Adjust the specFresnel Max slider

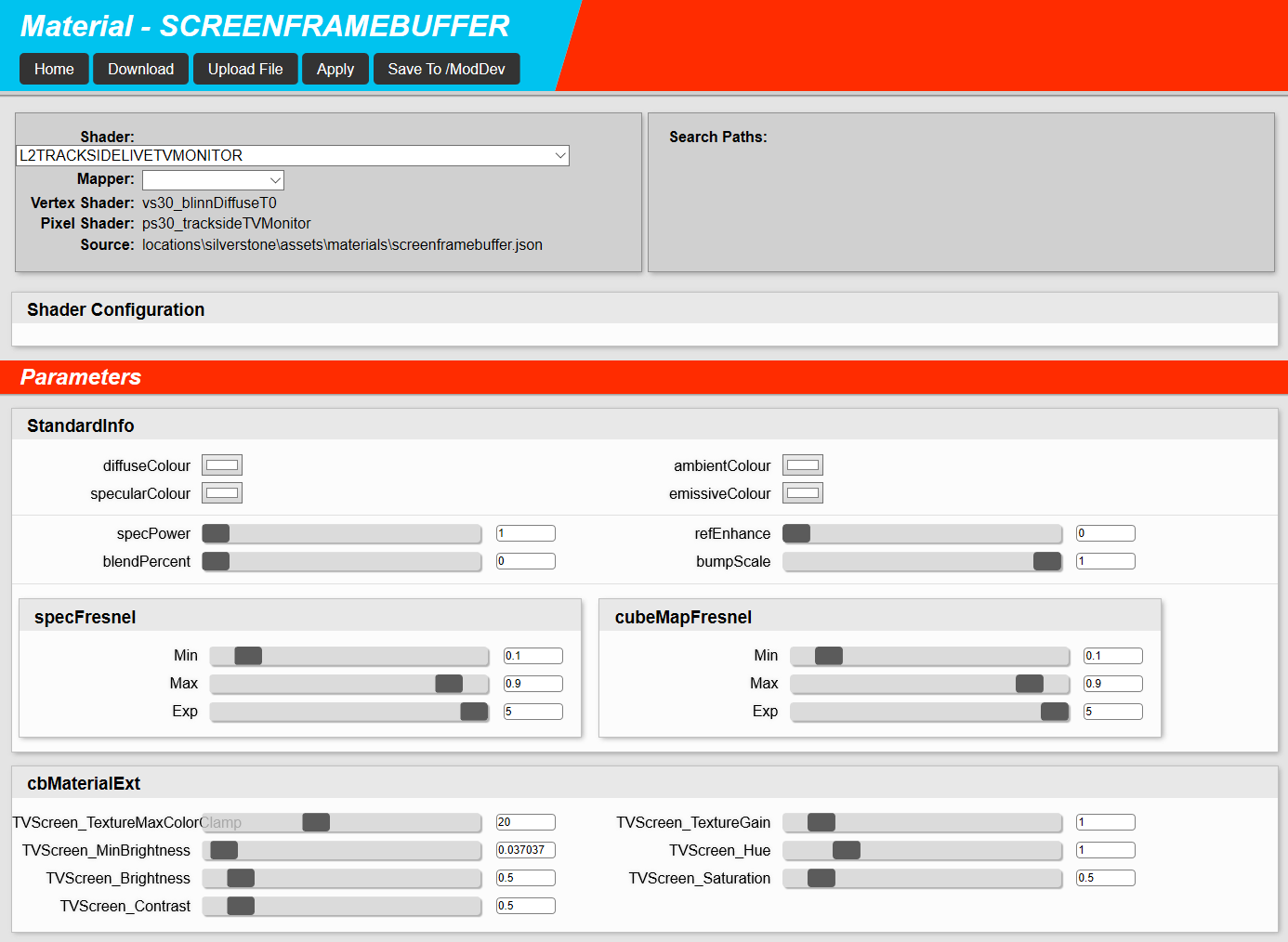pyautogui.click(x=349, y=684)
